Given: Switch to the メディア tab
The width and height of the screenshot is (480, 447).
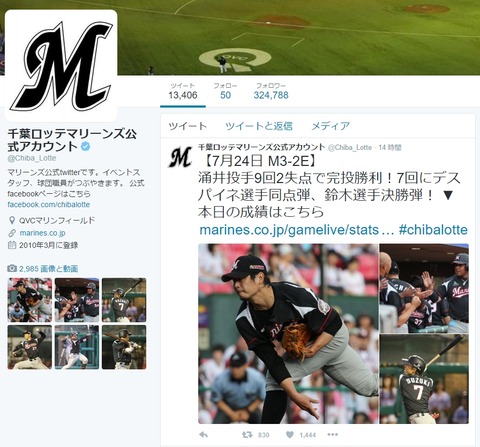Looking at the screenshot, I should pyautogui.click(x=330, y=126).
